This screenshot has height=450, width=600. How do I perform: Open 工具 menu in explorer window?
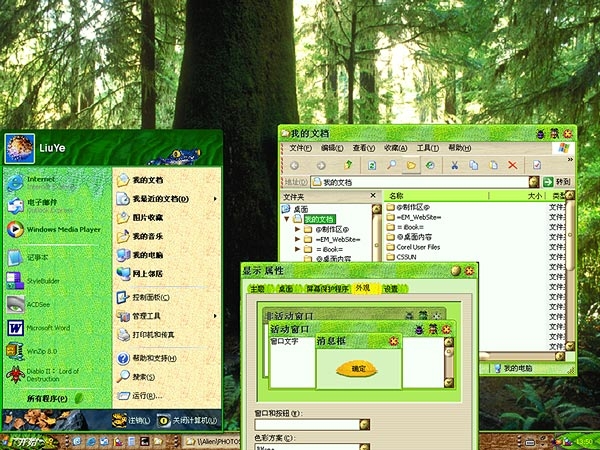(x=427, y=148)
